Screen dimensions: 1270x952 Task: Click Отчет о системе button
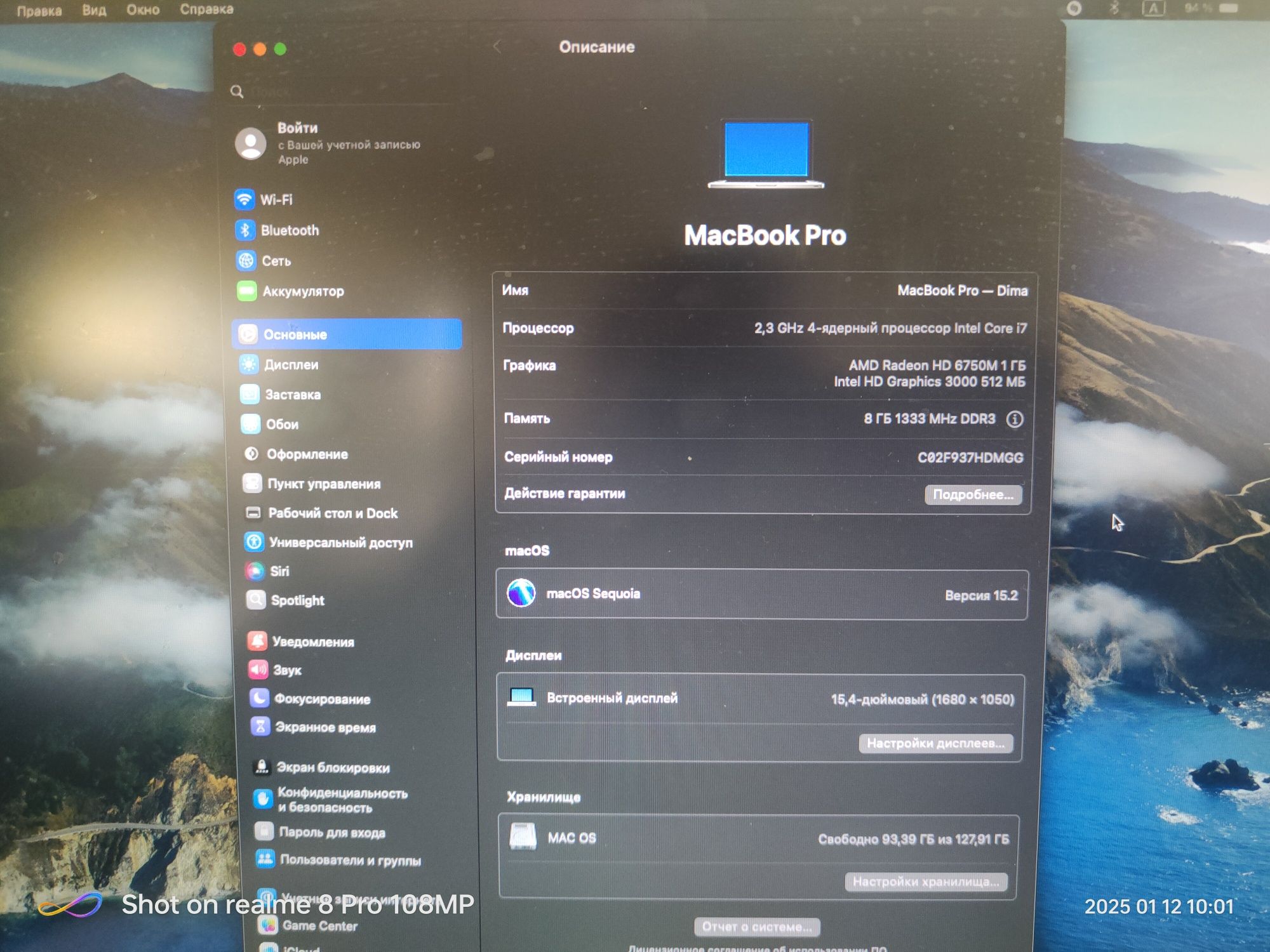[x=757, y=927]
